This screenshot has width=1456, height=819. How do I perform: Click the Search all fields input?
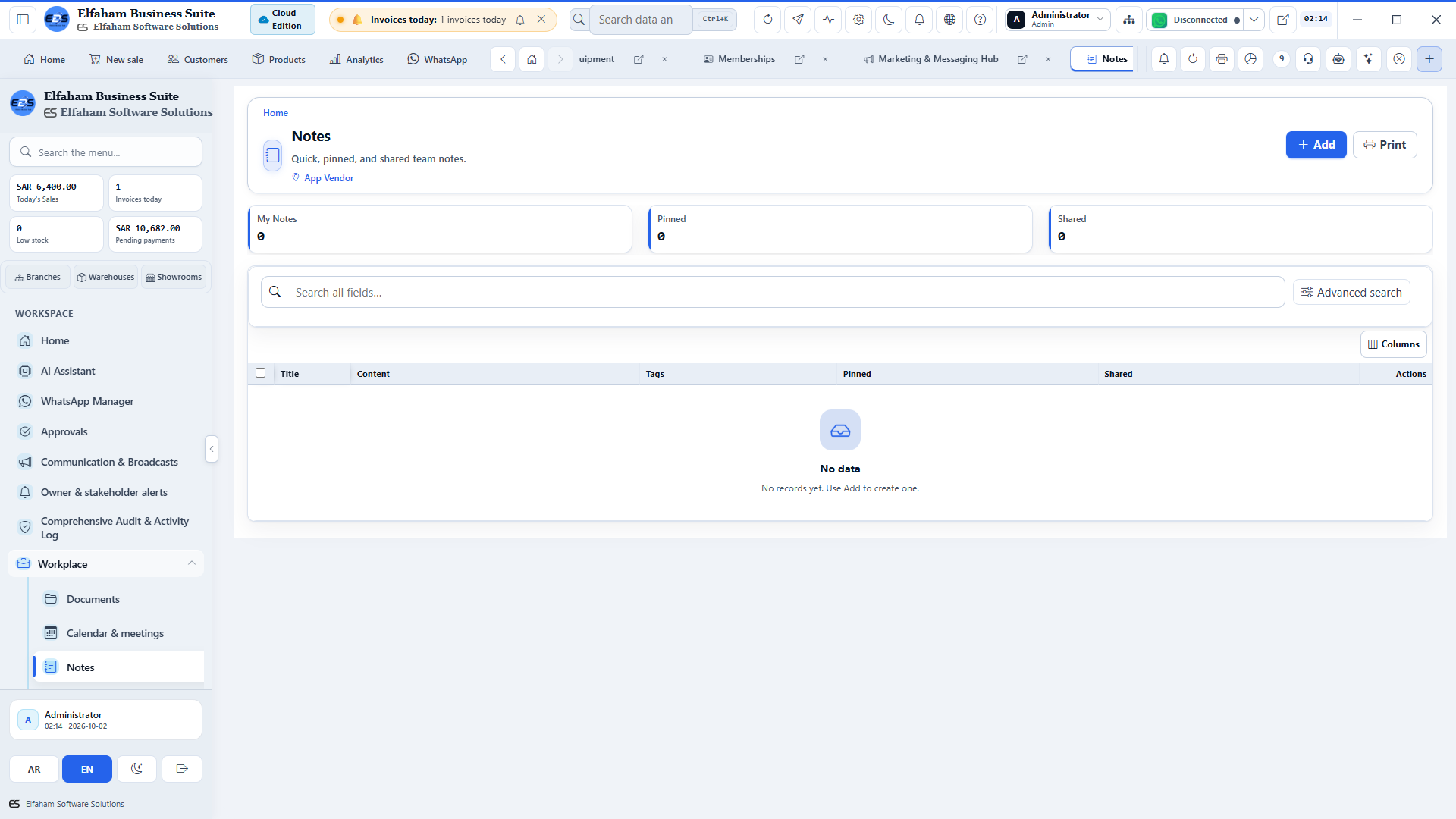(x=773, y=293)
